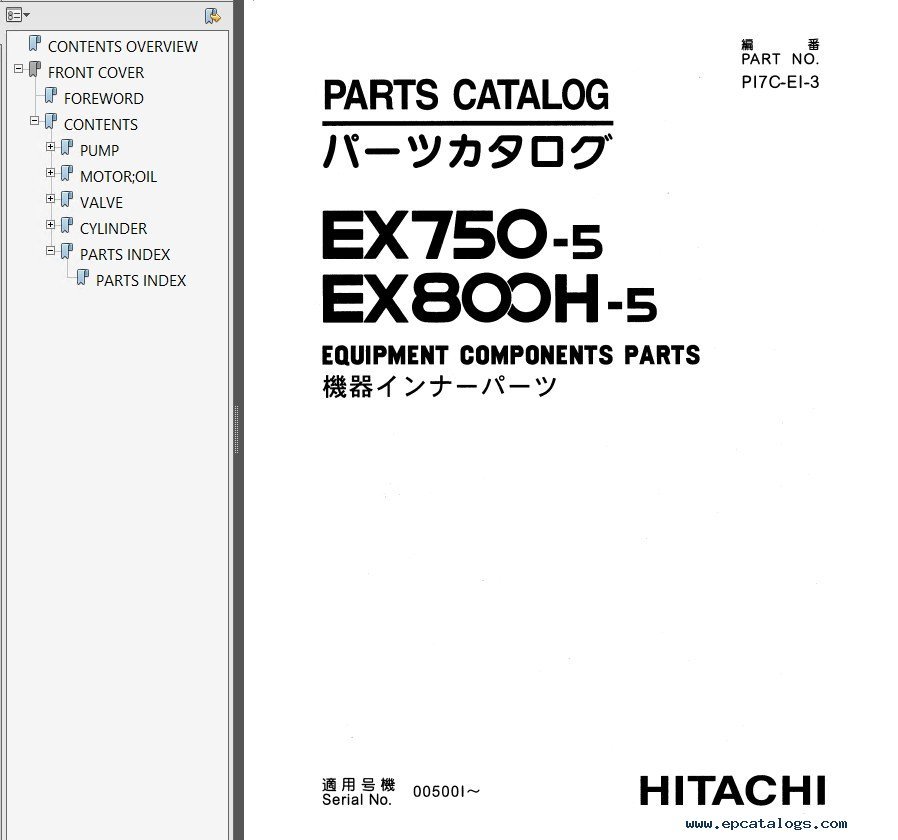
Task: Click the MOTOR;OIL bookmark icon
Action: pos(67,173)
